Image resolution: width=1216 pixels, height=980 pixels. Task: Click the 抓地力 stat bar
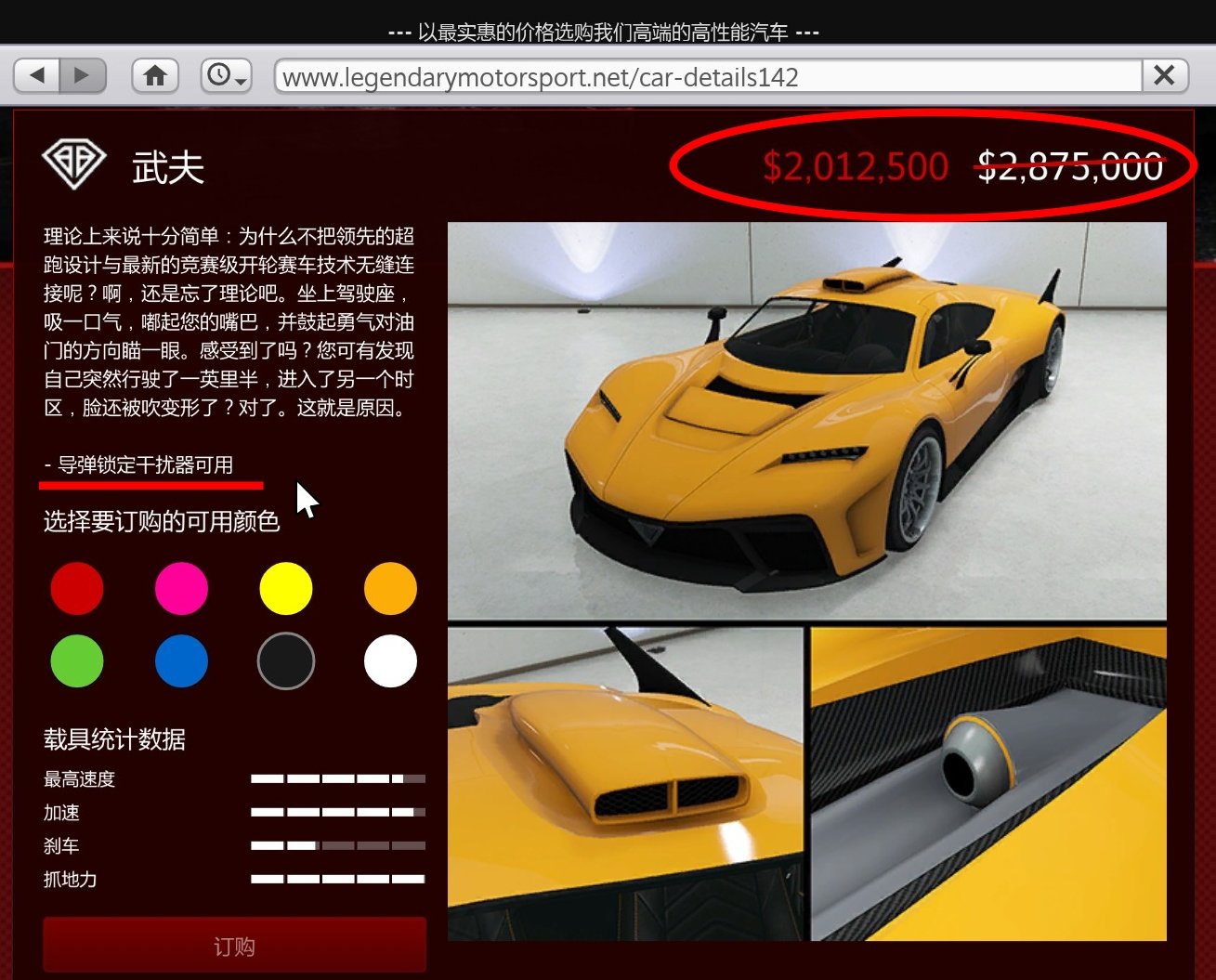(338, 880)
